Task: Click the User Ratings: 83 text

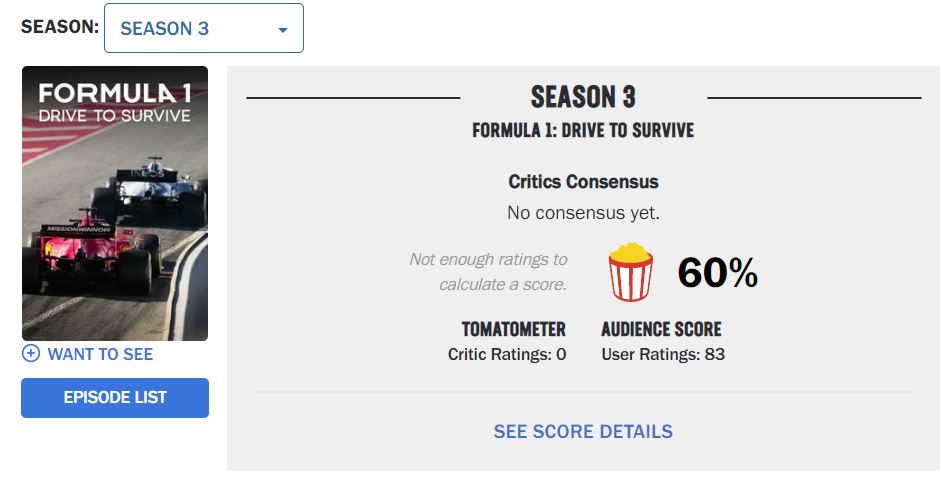Action: [663, 354]
